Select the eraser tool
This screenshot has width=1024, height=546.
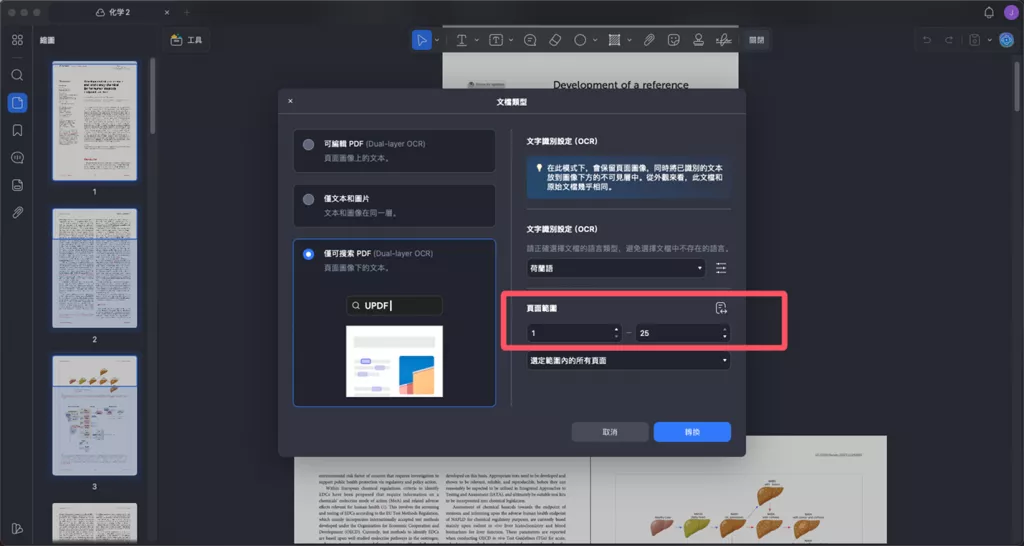555,40
